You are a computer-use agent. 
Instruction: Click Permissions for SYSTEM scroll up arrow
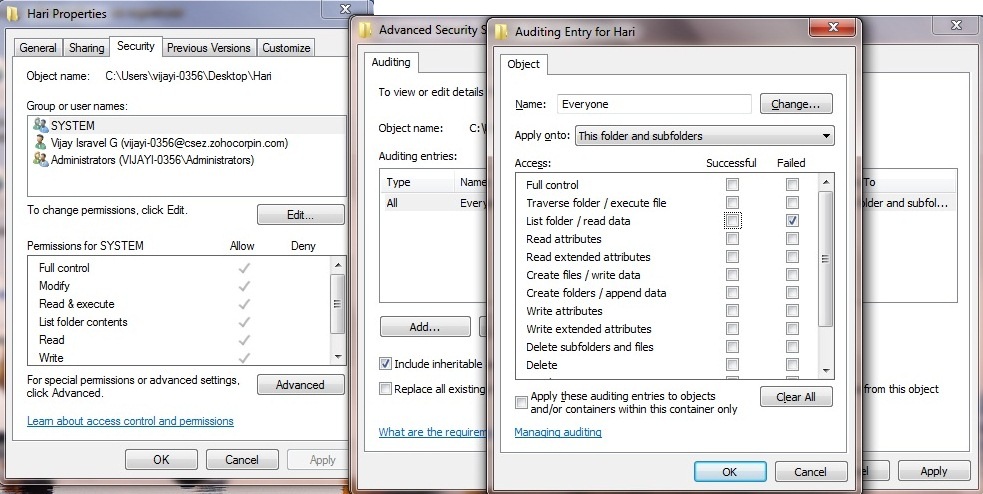click(338, 265)
